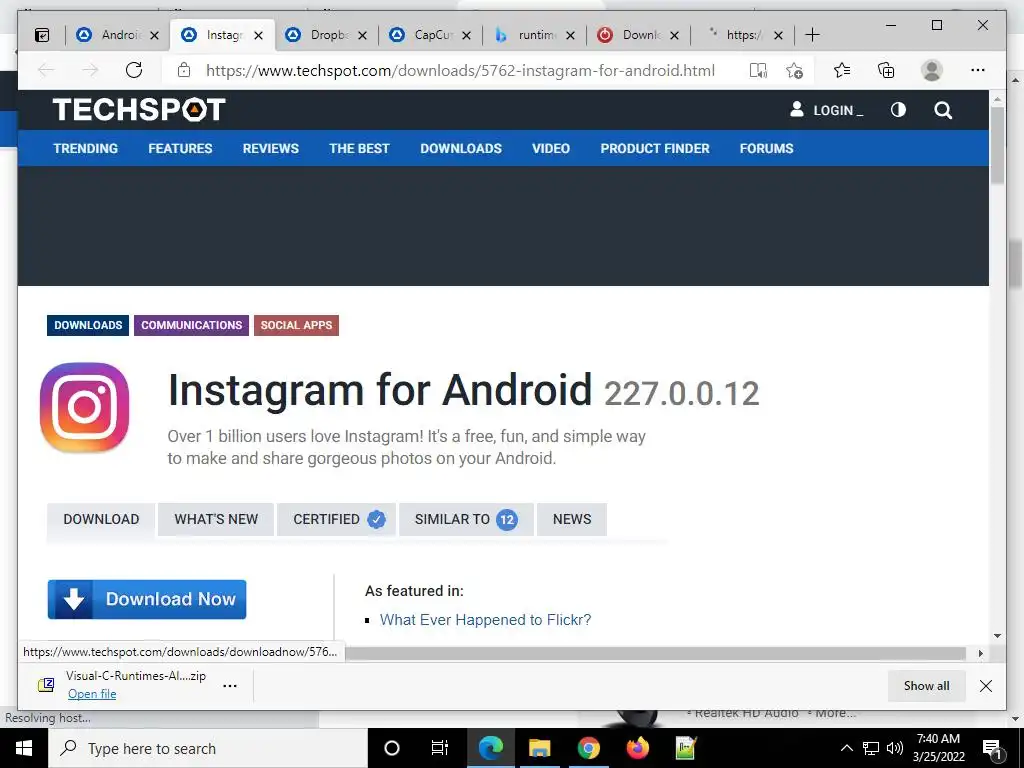Screen dimensions: 1024x768
Task: Click the address bar URL field
Action: [460, 71]
